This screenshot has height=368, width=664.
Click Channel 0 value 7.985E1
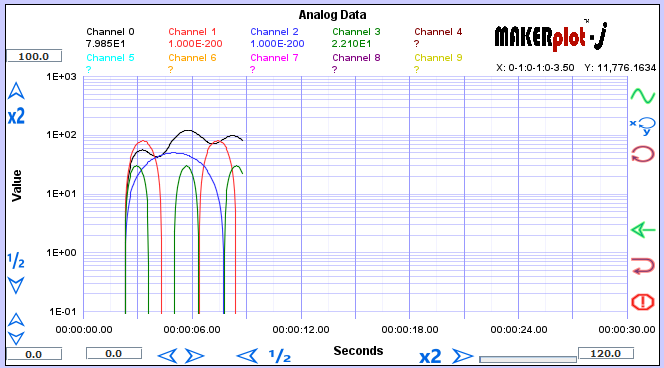pyautogui.click(x=105, y=44)
